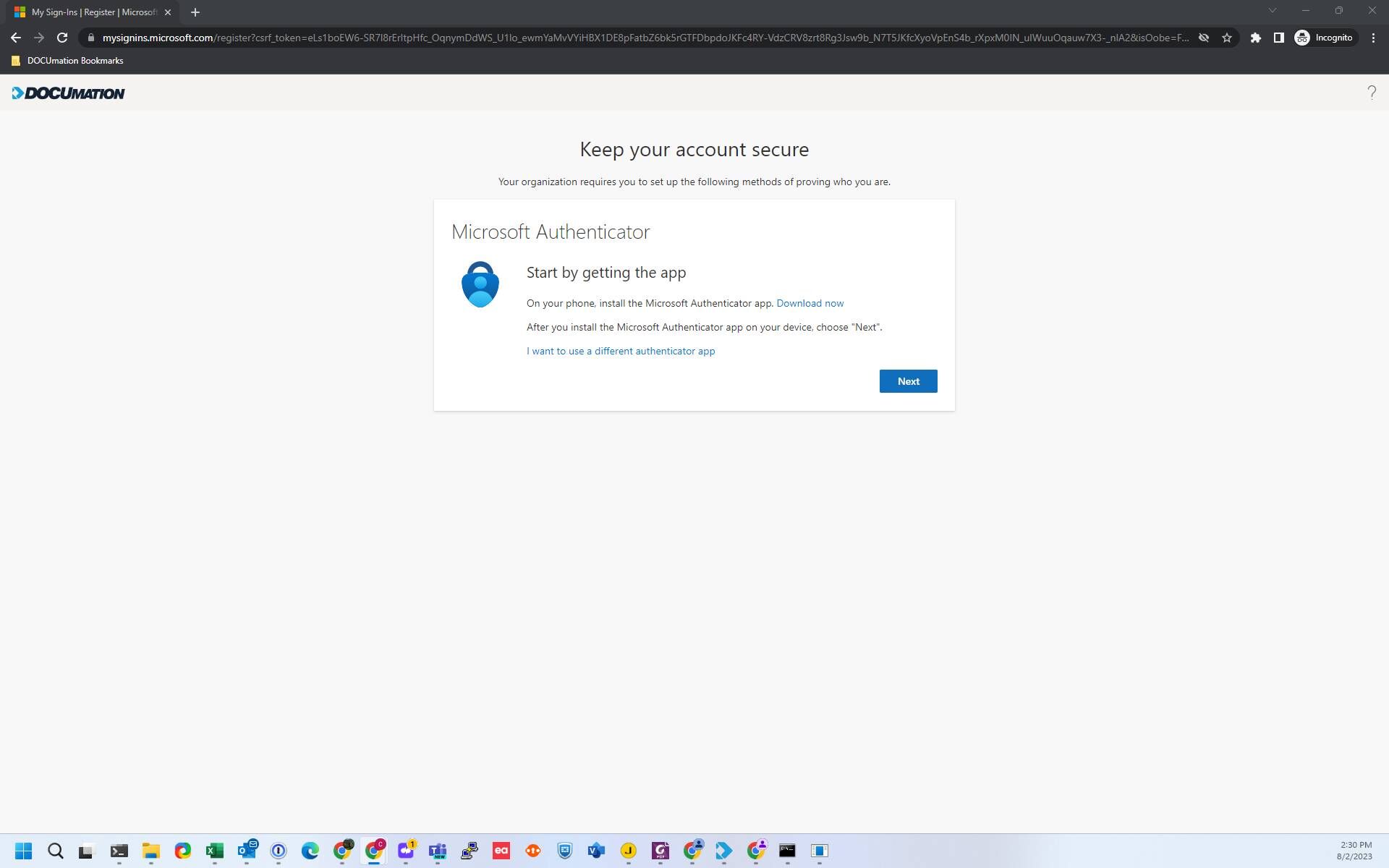This screenshot has width=1389, height=868.
Task: Open a new browser tab
Action: point(194,12)
